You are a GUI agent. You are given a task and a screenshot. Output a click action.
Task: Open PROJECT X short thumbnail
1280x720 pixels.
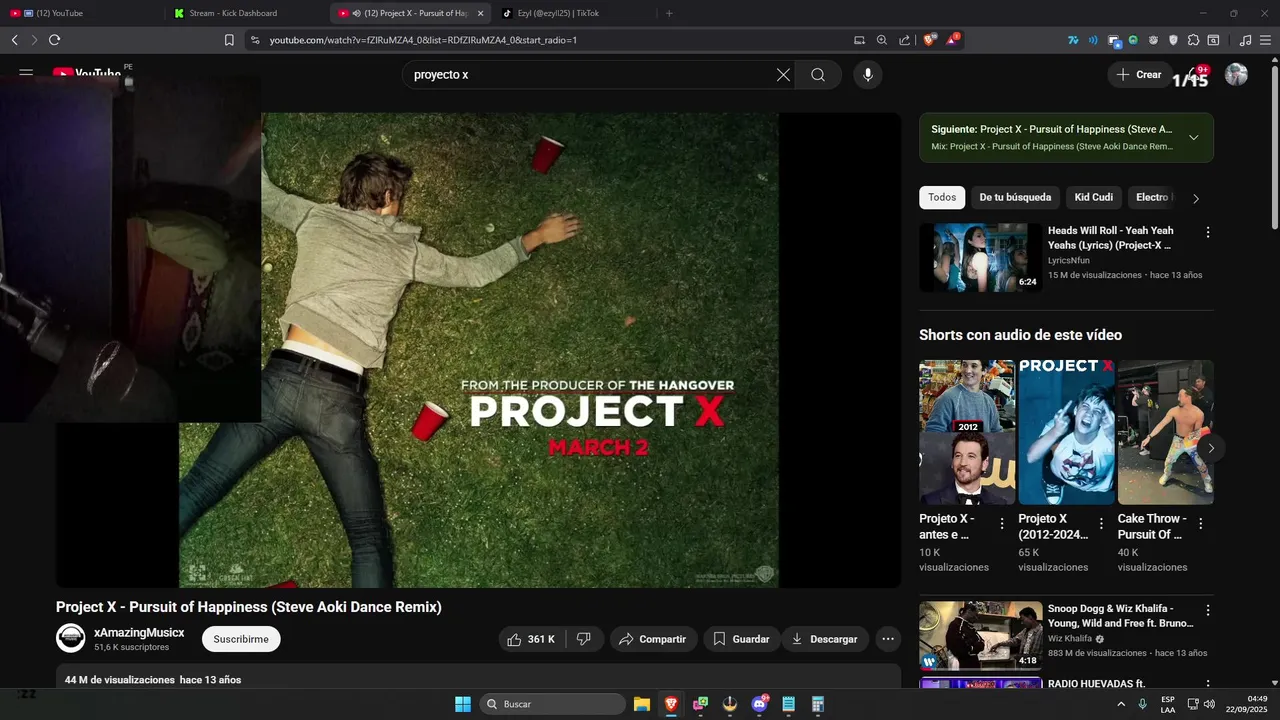click(x=1066, y=432)
